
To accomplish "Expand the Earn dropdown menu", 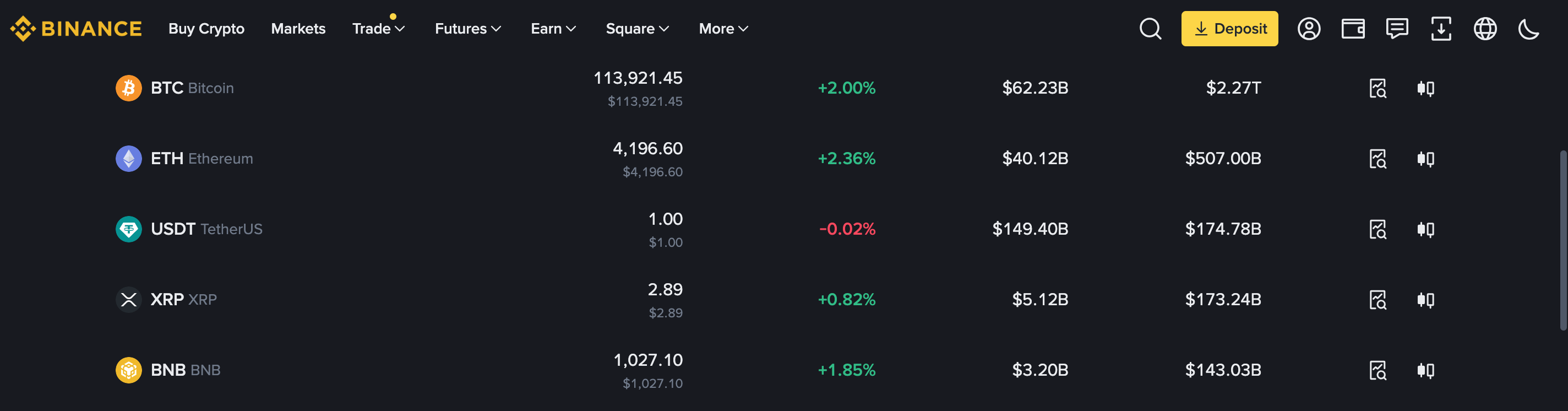I will (x=553, y=29).
